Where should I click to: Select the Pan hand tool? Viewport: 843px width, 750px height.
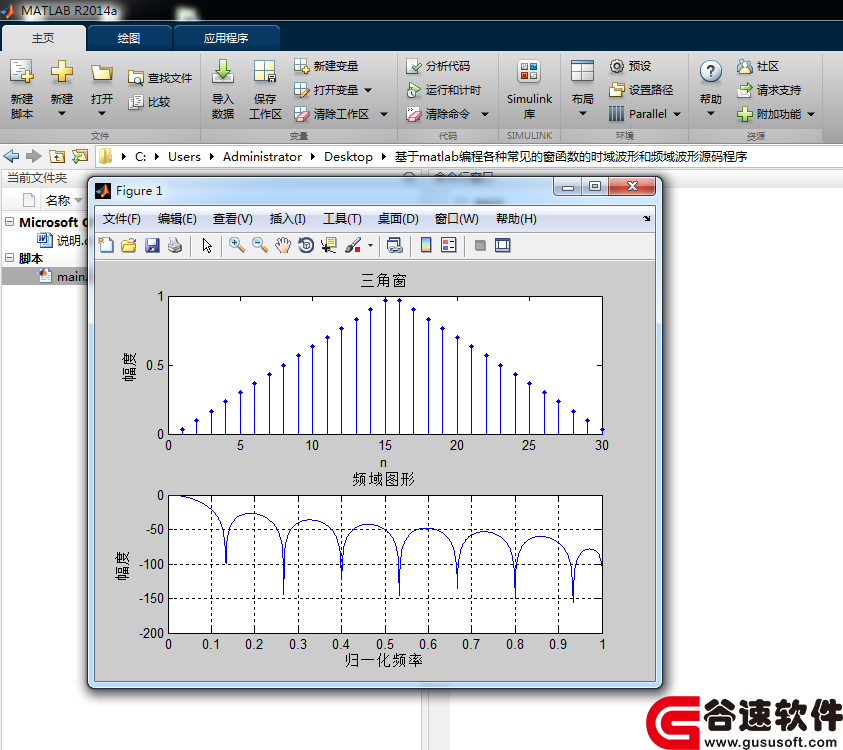pos(283,246)
